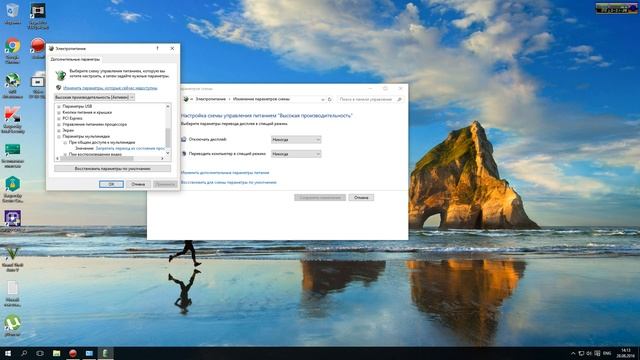Click the horizontal scrollbar in settings tree
This screenshot has height=360, width=640.
click(97, 158)
